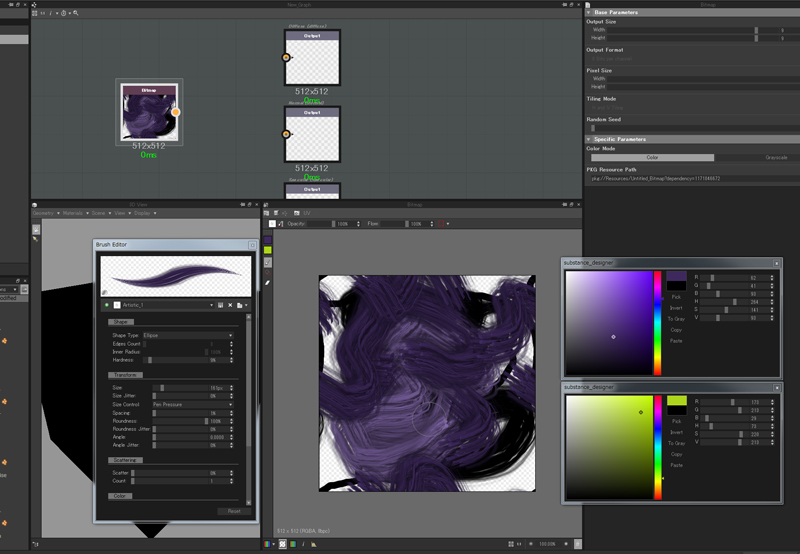The image size is (800, 554).
Task: Save the brush preset in Brush Editor
Action: pos(220,305)
